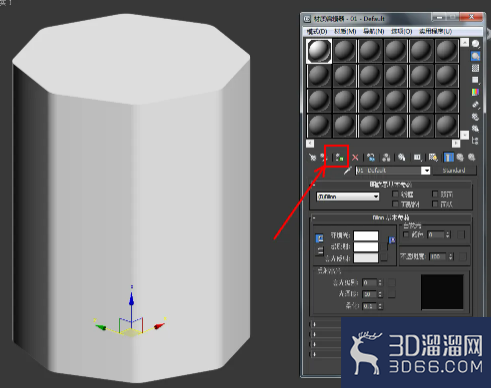Toggle checkered Background for sample slot
The height and width of the screenshot is (388, 491).
coord(475,68)
